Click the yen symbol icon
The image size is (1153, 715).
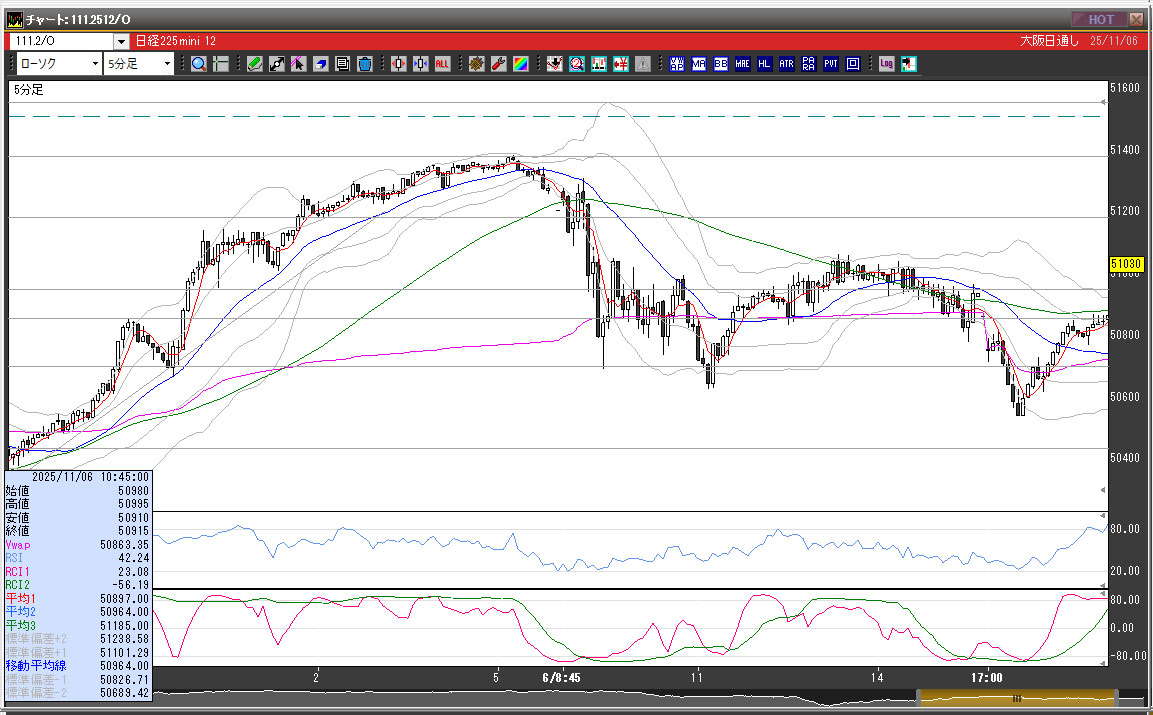(x=620, y=64)
